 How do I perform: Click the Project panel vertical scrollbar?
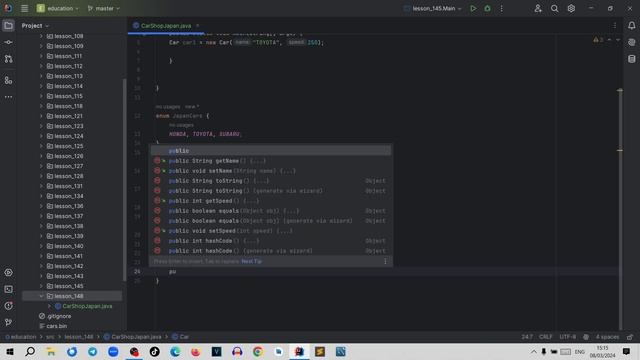[x=124, y=180]
